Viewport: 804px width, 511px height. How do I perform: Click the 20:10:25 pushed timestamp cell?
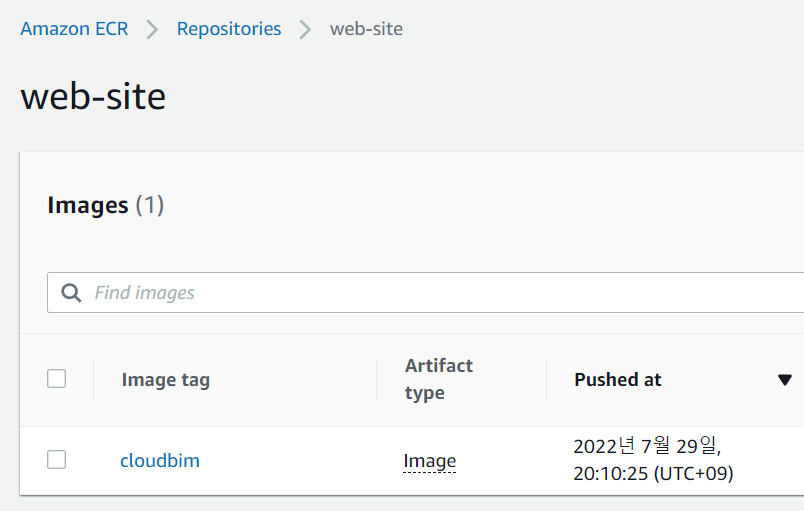tap(653, 460)
